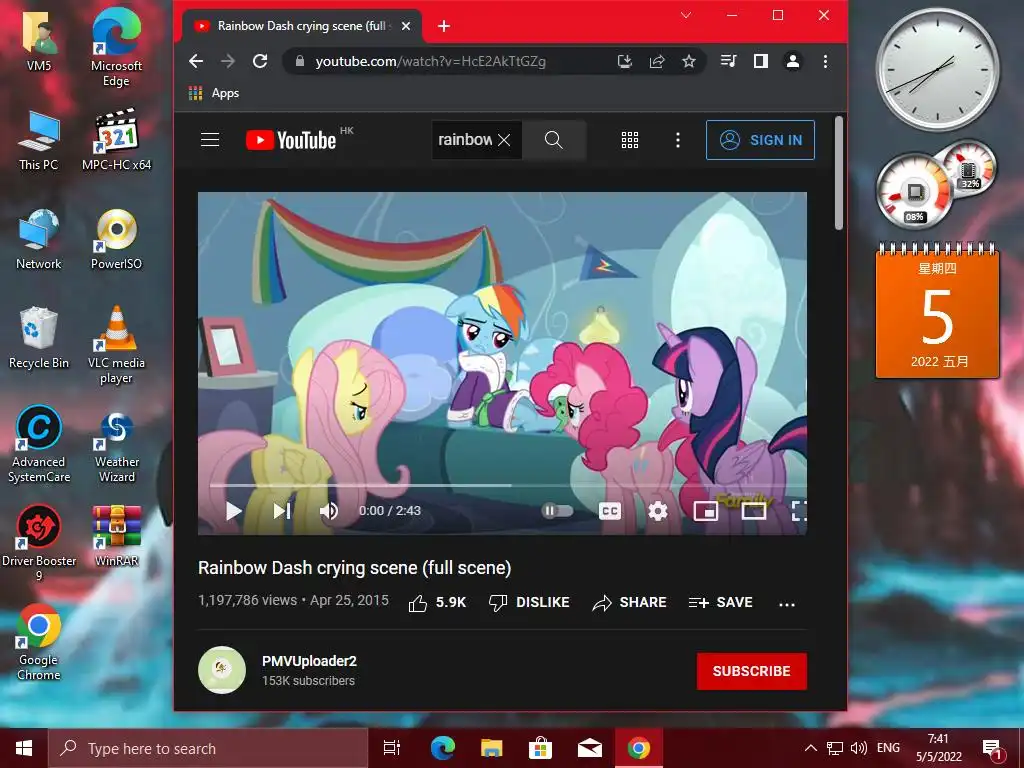Enable miniplayer mode

(x=706, y=511)
